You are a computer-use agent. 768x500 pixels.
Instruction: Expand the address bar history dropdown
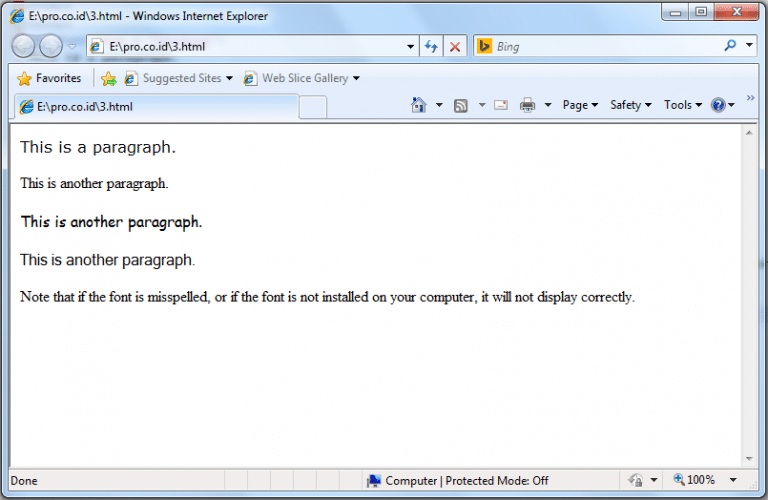[410, 47]
